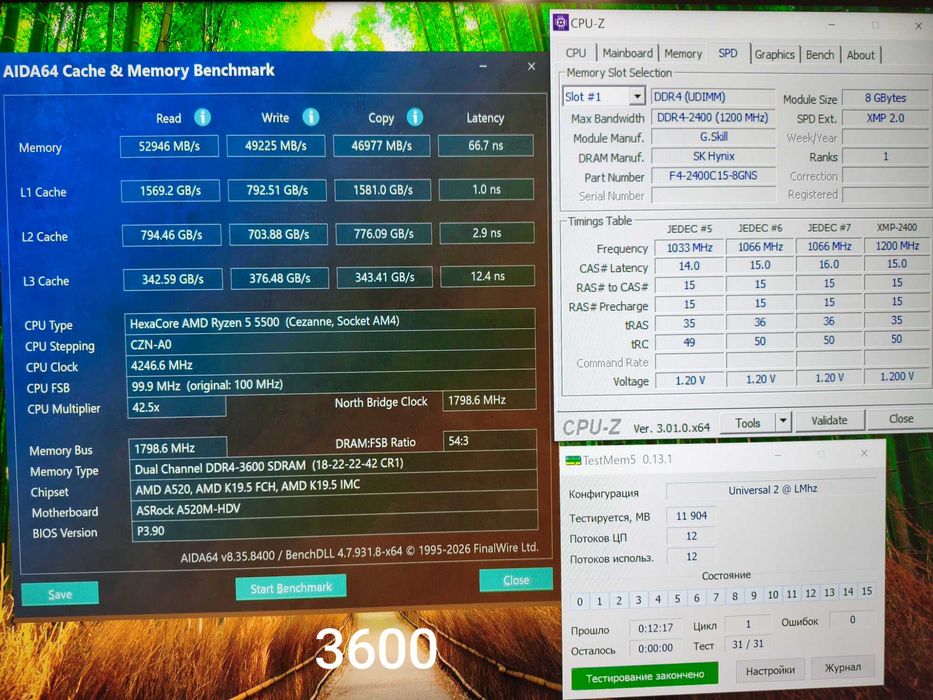This screenshot has width=933, height=700.
Task: Switch to the Memory tab in CPU-Z
Action: (682, 54)
